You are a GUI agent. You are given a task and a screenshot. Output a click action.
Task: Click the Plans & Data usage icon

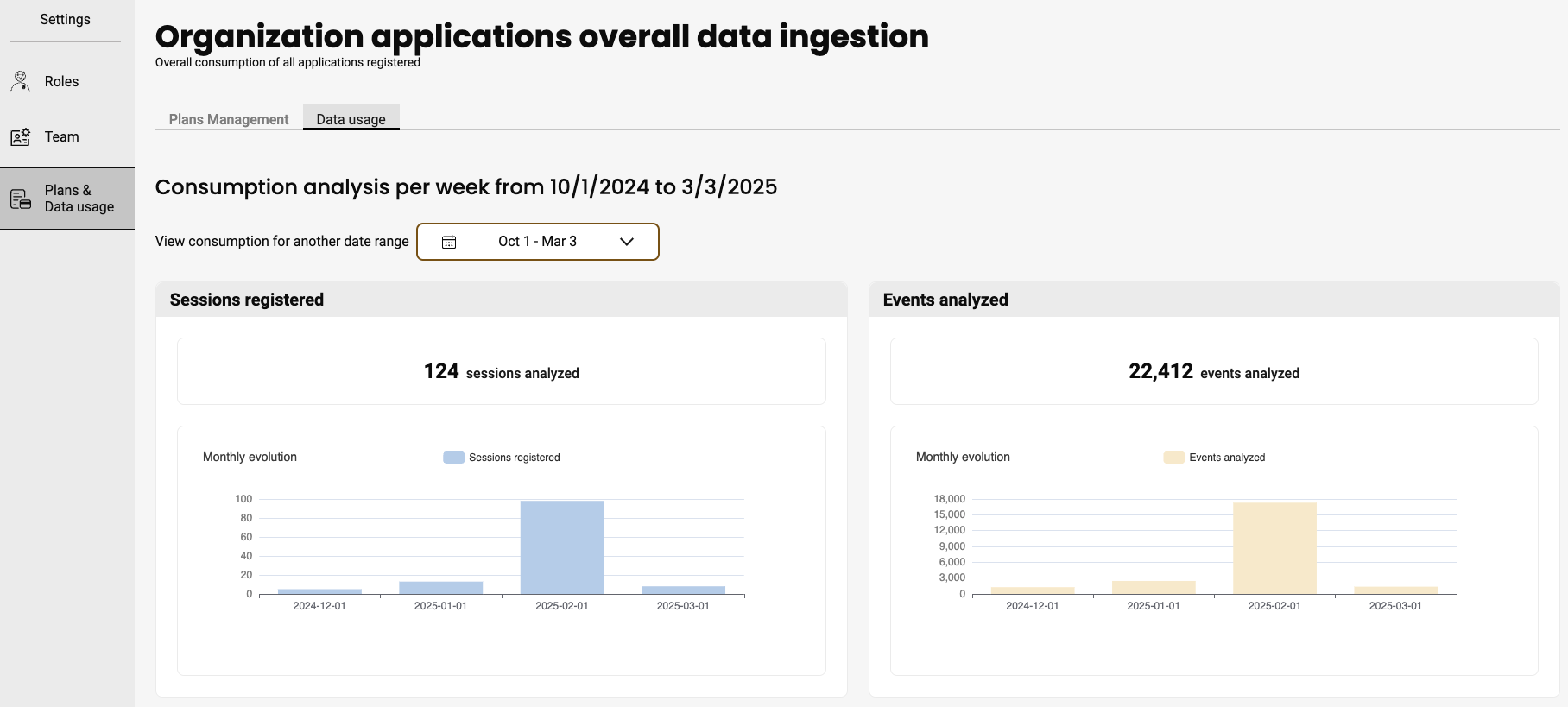[21, 199]
